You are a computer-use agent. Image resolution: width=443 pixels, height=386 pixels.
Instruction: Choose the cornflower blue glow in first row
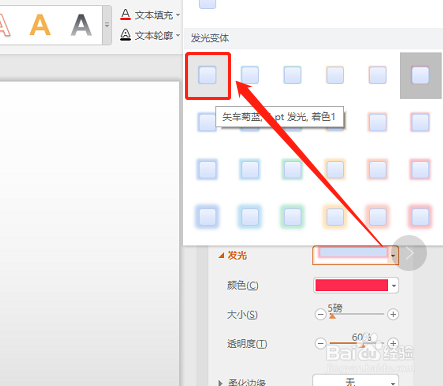point(207,75)
